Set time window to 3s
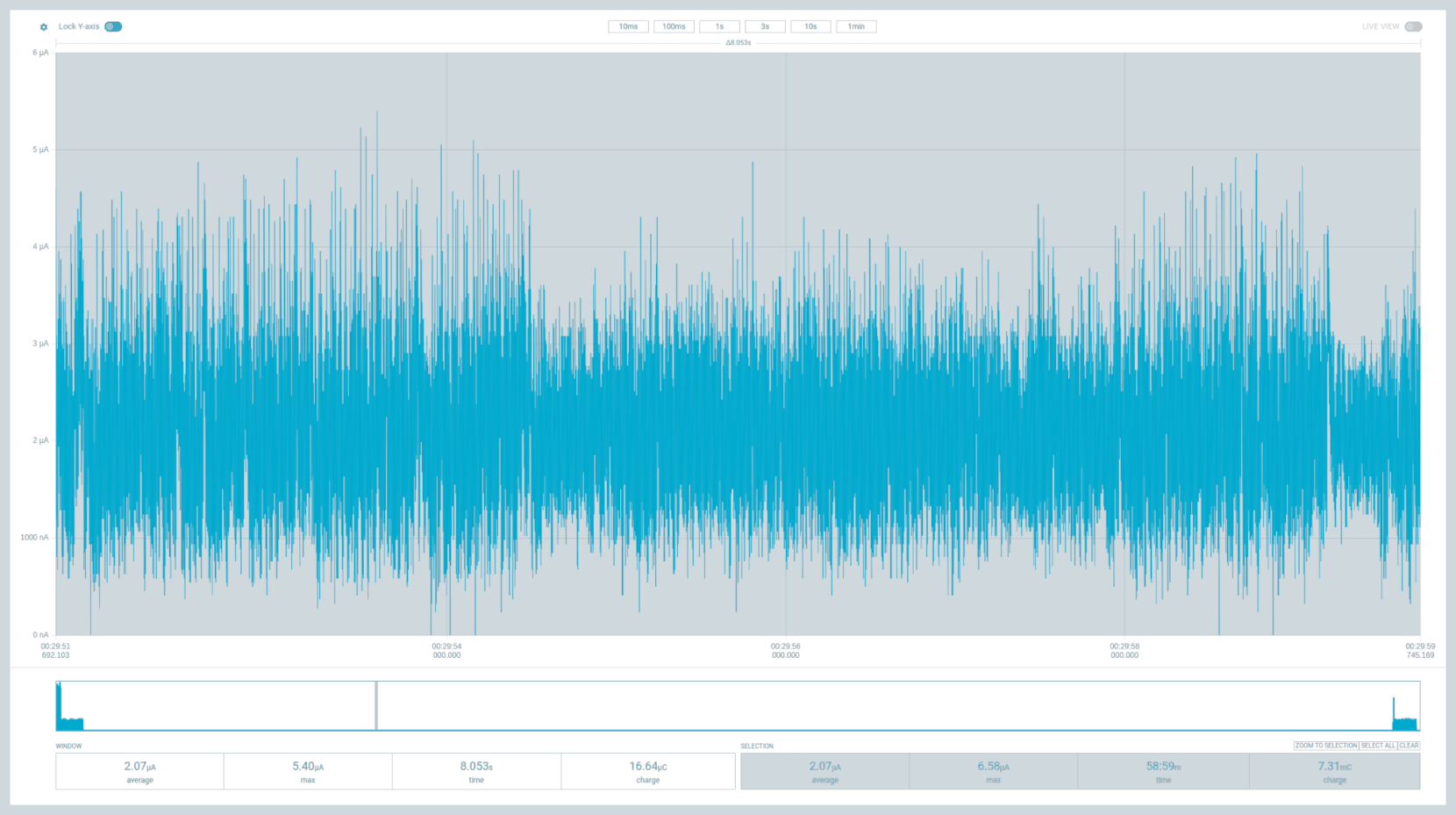 pos(765,26)
